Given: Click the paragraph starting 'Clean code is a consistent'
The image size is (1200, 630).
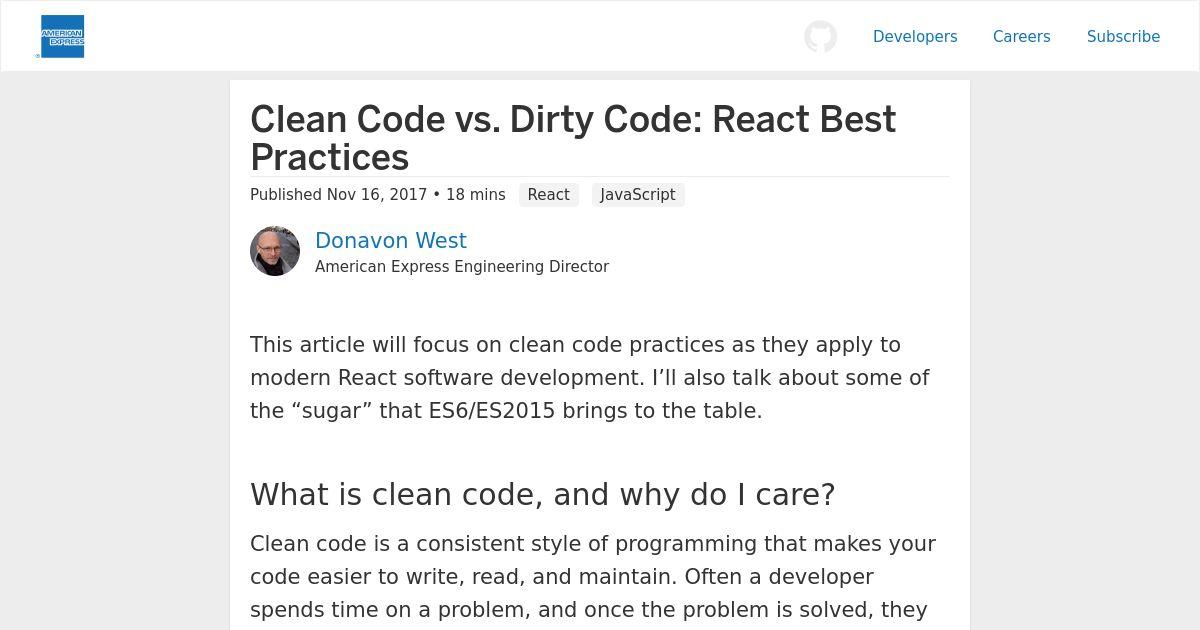Looking at the screenshot, I should click(x=593, y=577).
